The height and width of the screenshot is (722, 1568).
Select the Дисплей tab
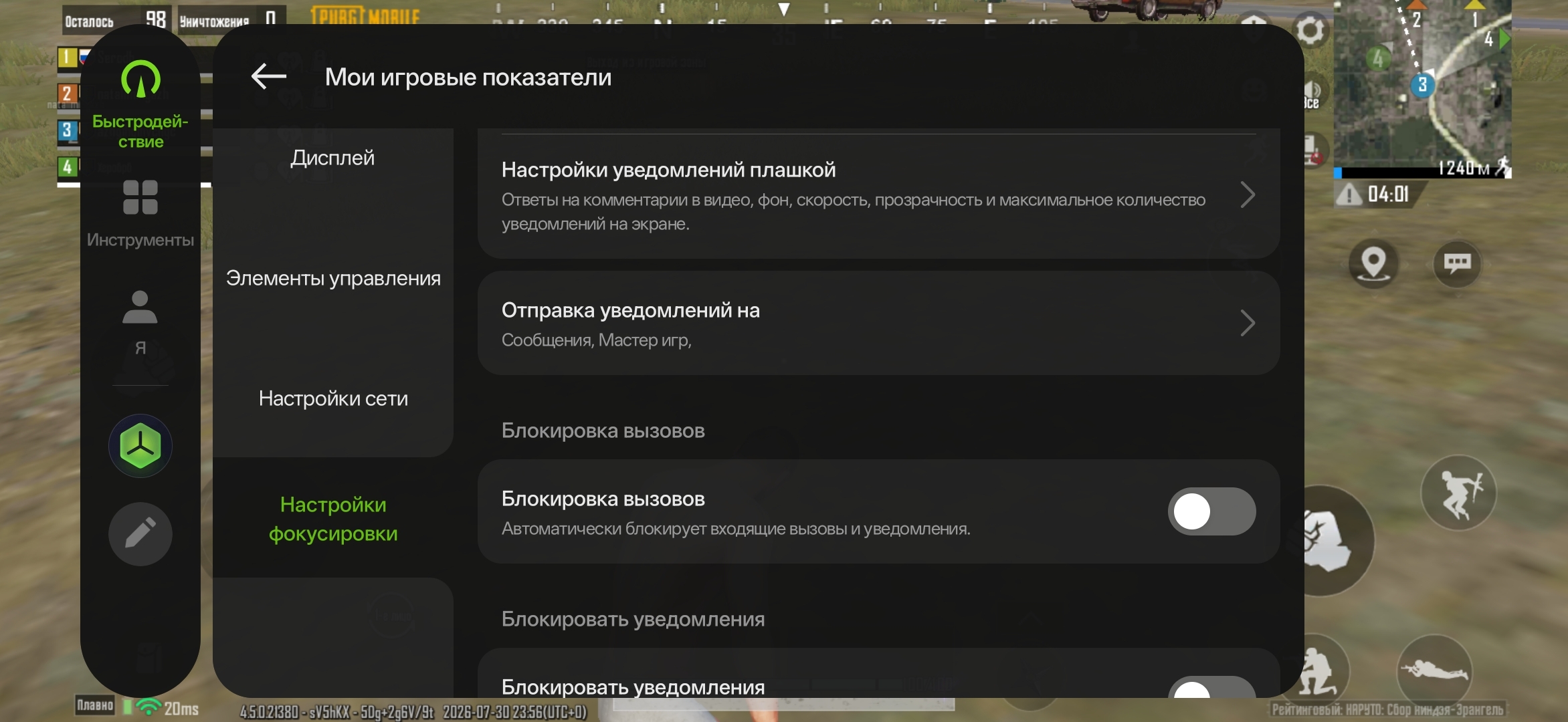coord(332,158)
